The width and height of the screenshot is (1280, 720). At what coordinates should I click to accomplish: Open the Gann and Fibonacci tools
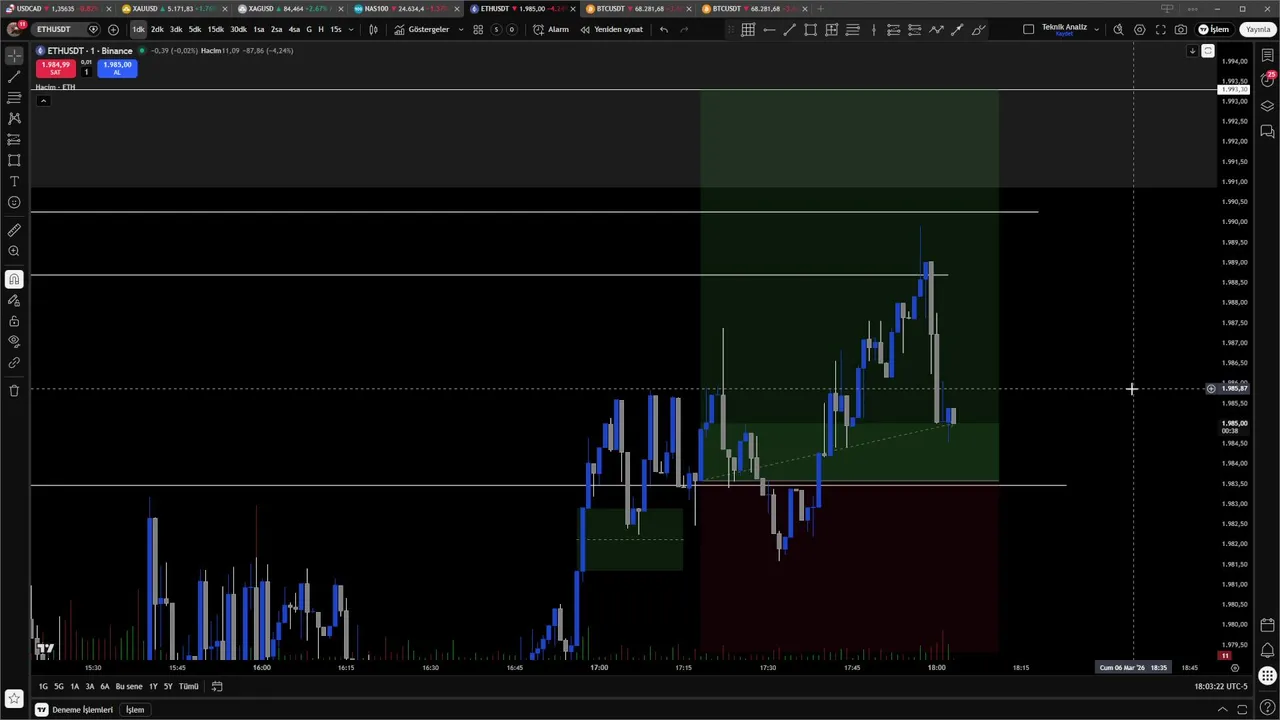[14, 98]
